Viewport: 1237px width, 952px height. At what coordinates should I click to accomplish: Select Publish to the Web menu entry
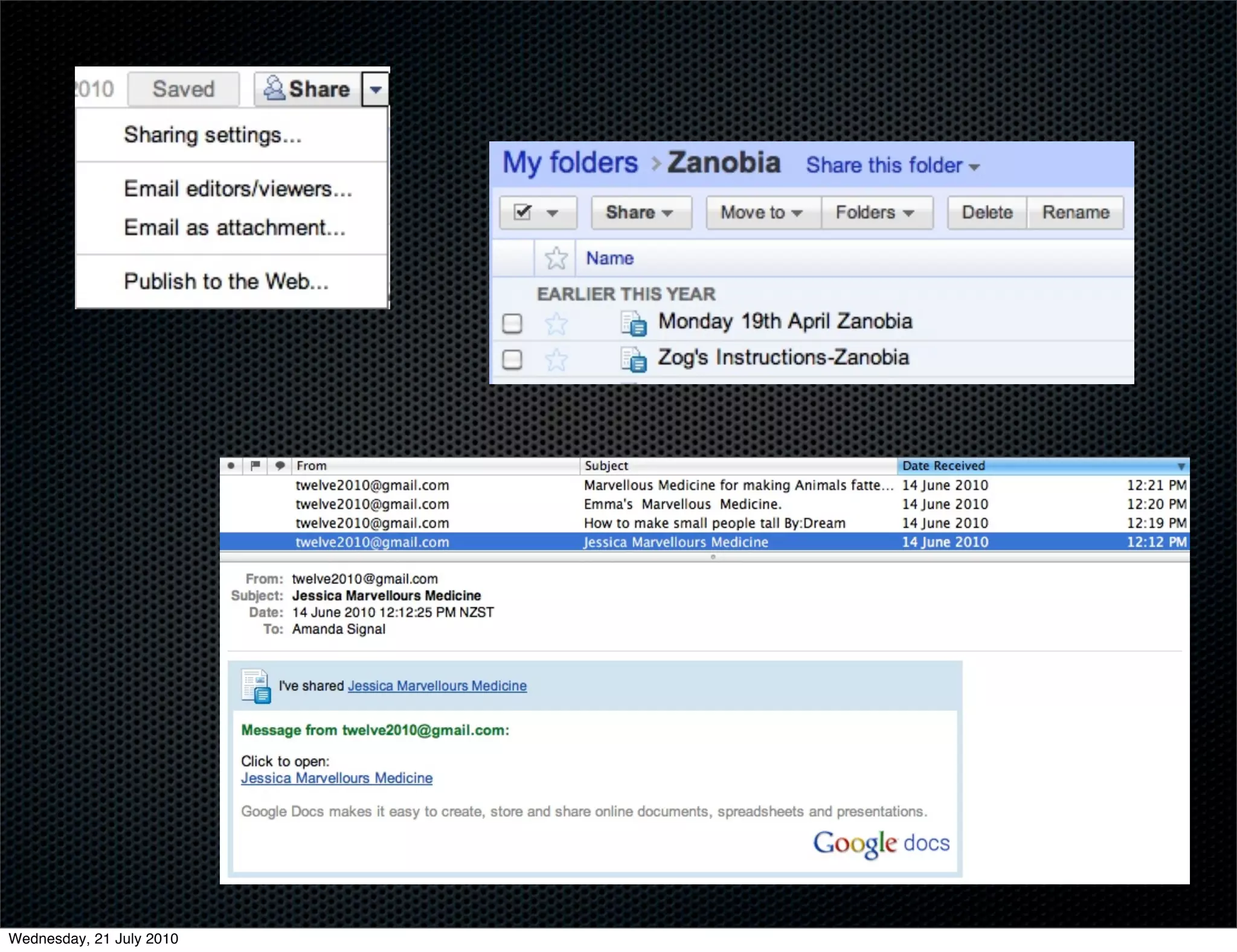(x=226, y=281)
